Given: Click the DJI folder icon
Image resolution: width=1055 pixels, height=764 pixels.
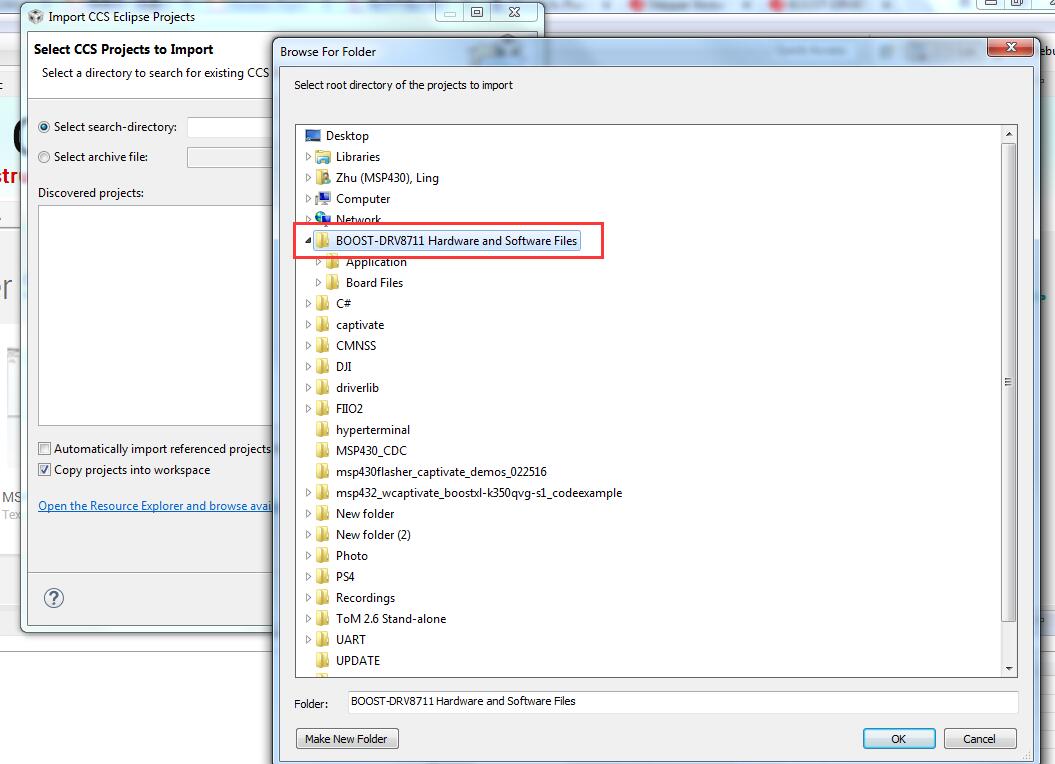Looking at the screenshot, I should [x=323, y=367].
